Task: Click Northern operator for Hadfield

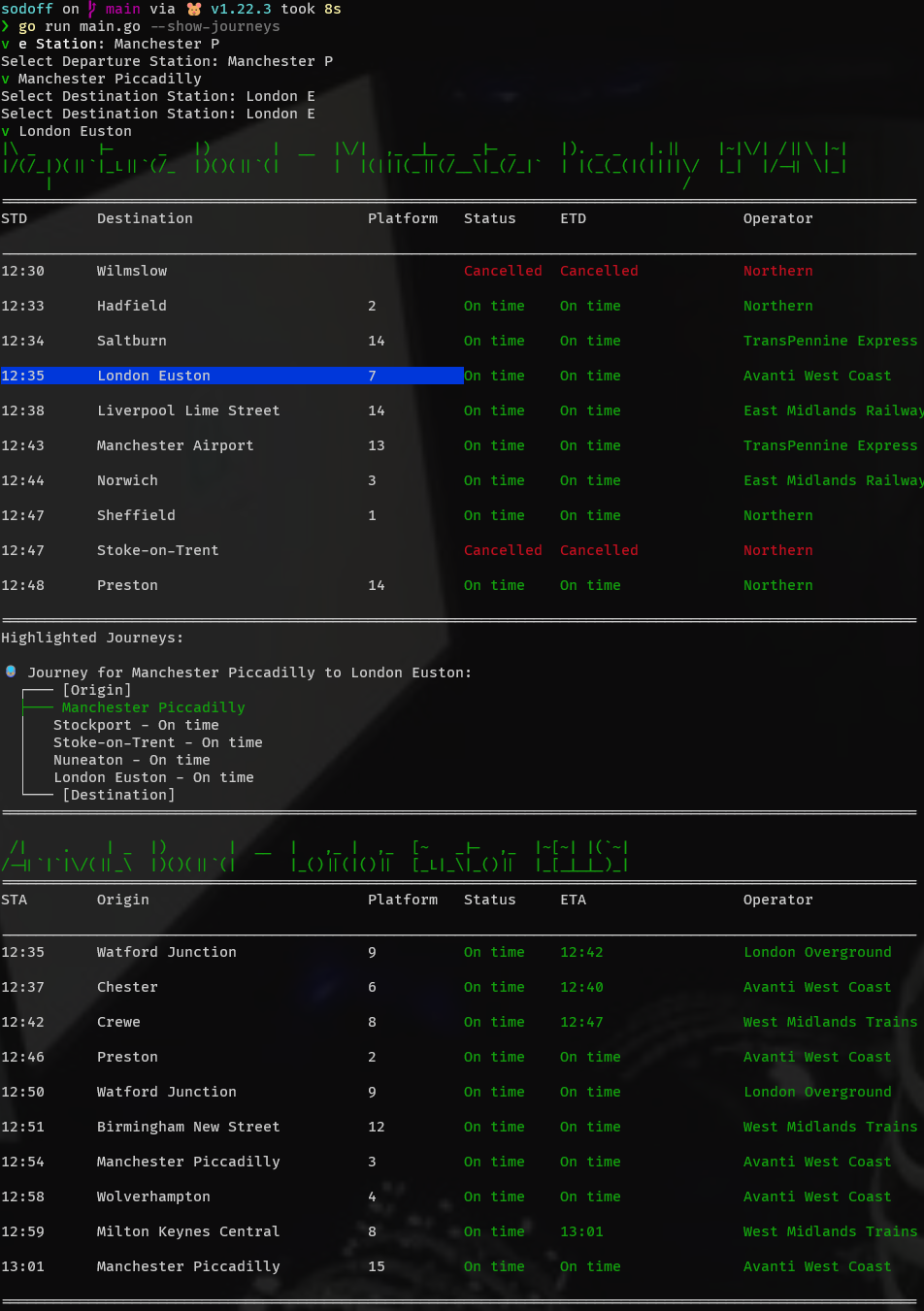Action: pyautogui.click(x=778, y=306)
